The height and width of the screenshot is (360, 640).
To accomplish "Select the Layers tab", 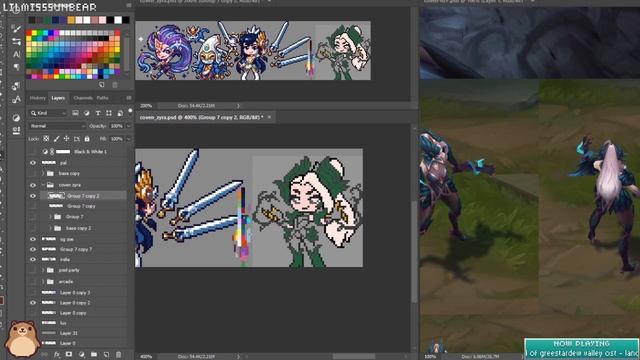I will pyautogui.click(x=58, y=98).
